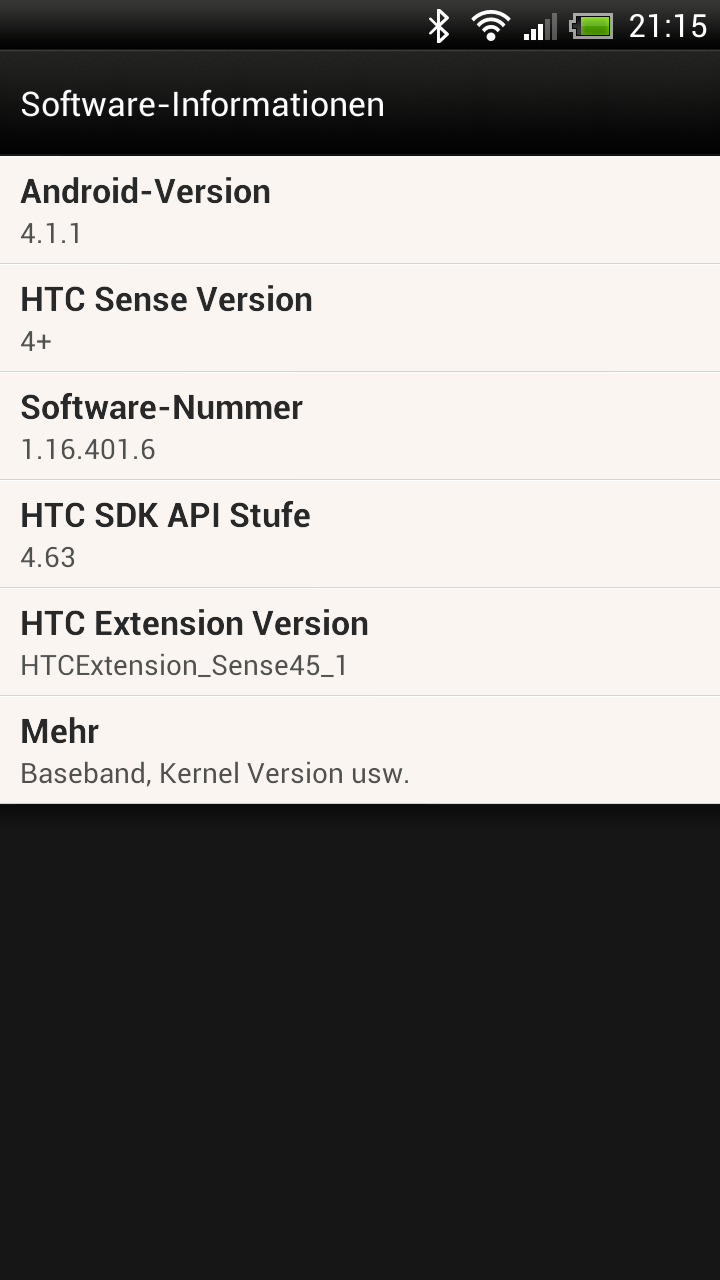This screenshot has height=1280, width=720.
Task: Open the HTC Extension Version entry
Action: [360, 642]
